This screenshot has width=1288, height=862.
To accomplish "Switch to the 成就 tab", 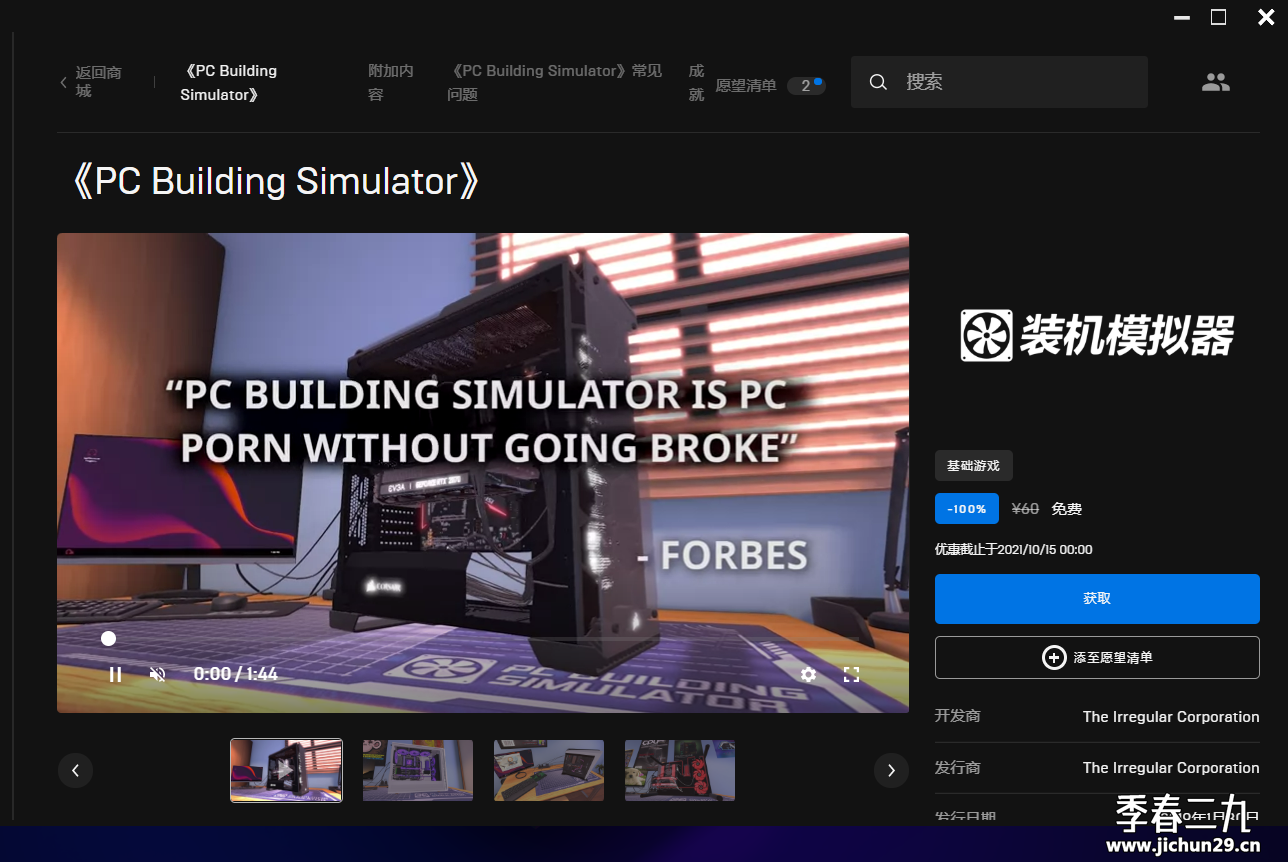I will click(x=696, y=82).
